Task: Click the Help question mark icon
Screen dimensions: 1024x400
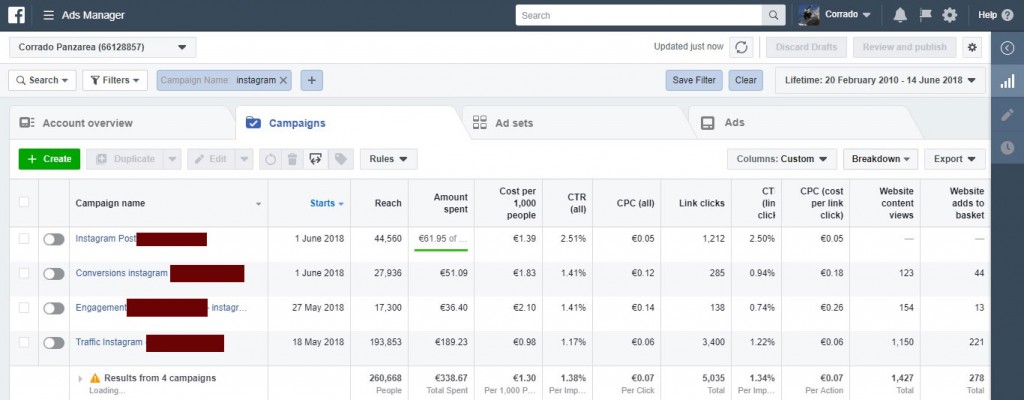Action: pos(1008,15)
